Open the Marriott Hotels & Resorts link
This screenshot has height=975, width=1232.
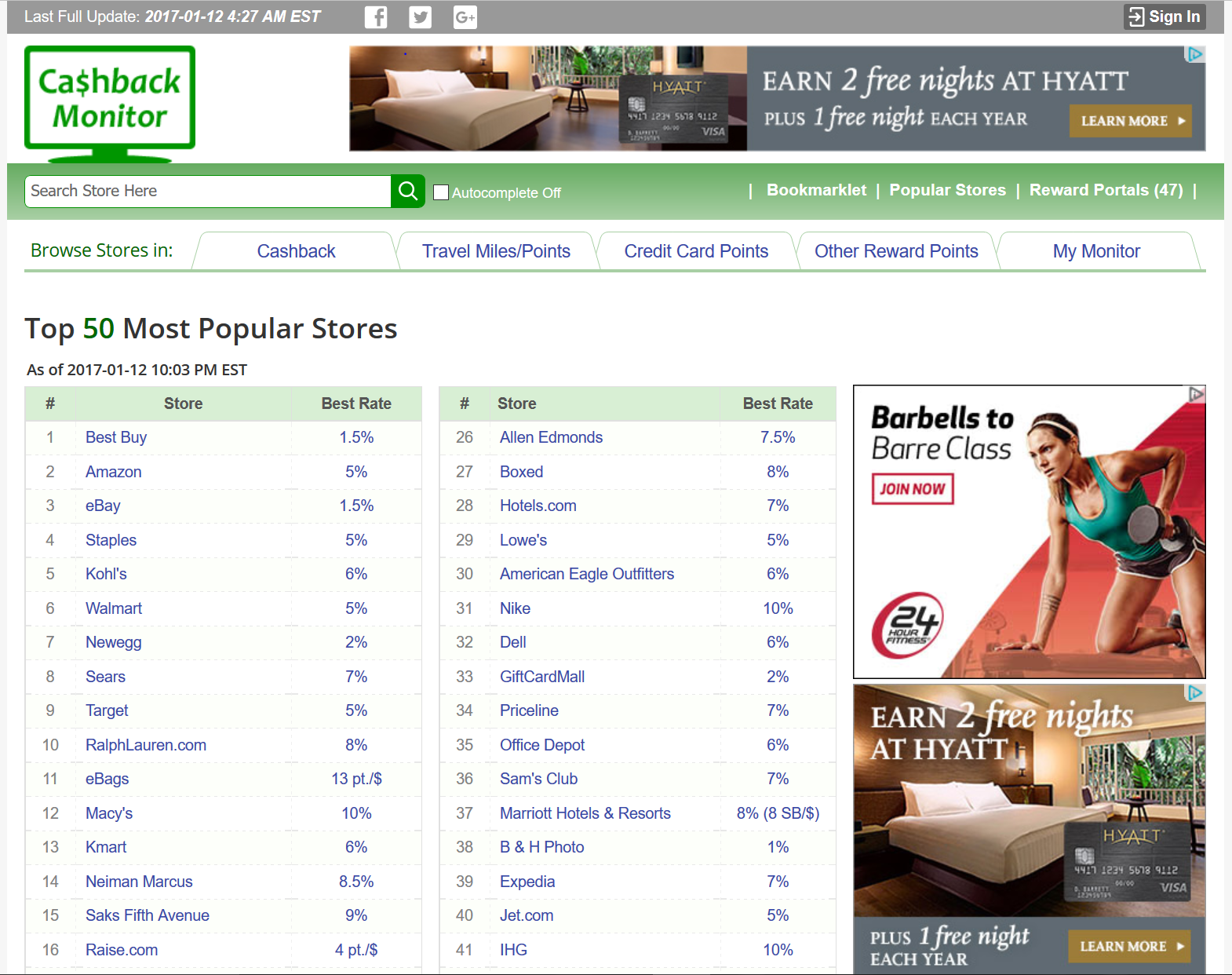pos(585,813)
